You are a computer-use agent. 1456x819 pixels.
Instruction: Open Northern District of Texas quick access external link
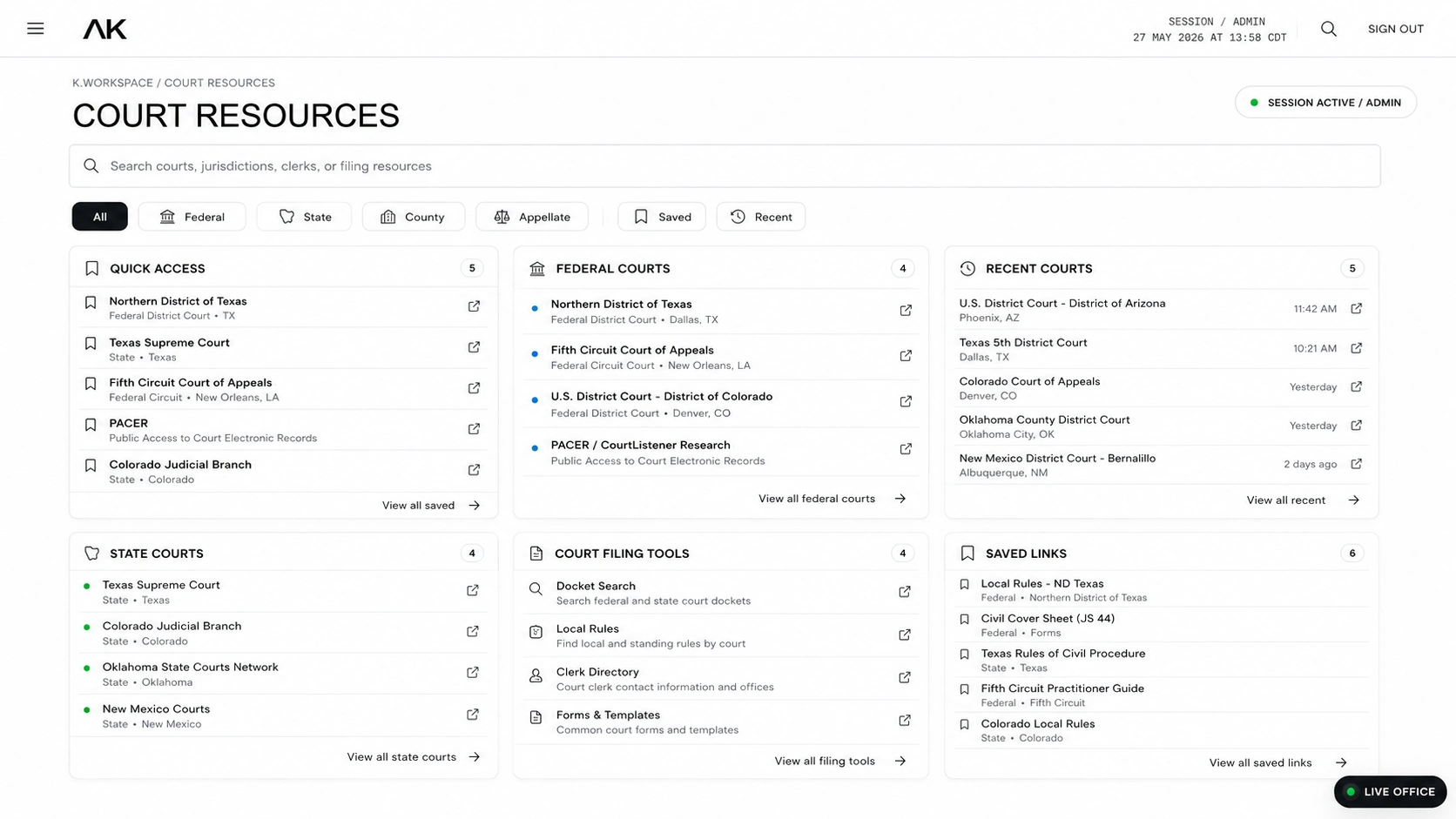tap(474, 306)
